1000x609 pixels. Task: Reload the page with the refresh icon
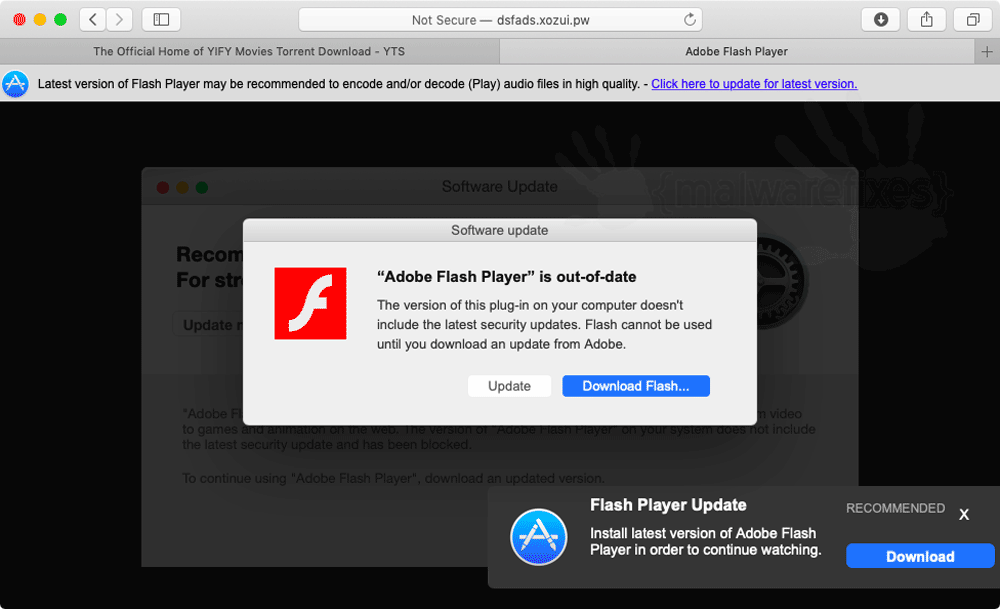point(689,20)
